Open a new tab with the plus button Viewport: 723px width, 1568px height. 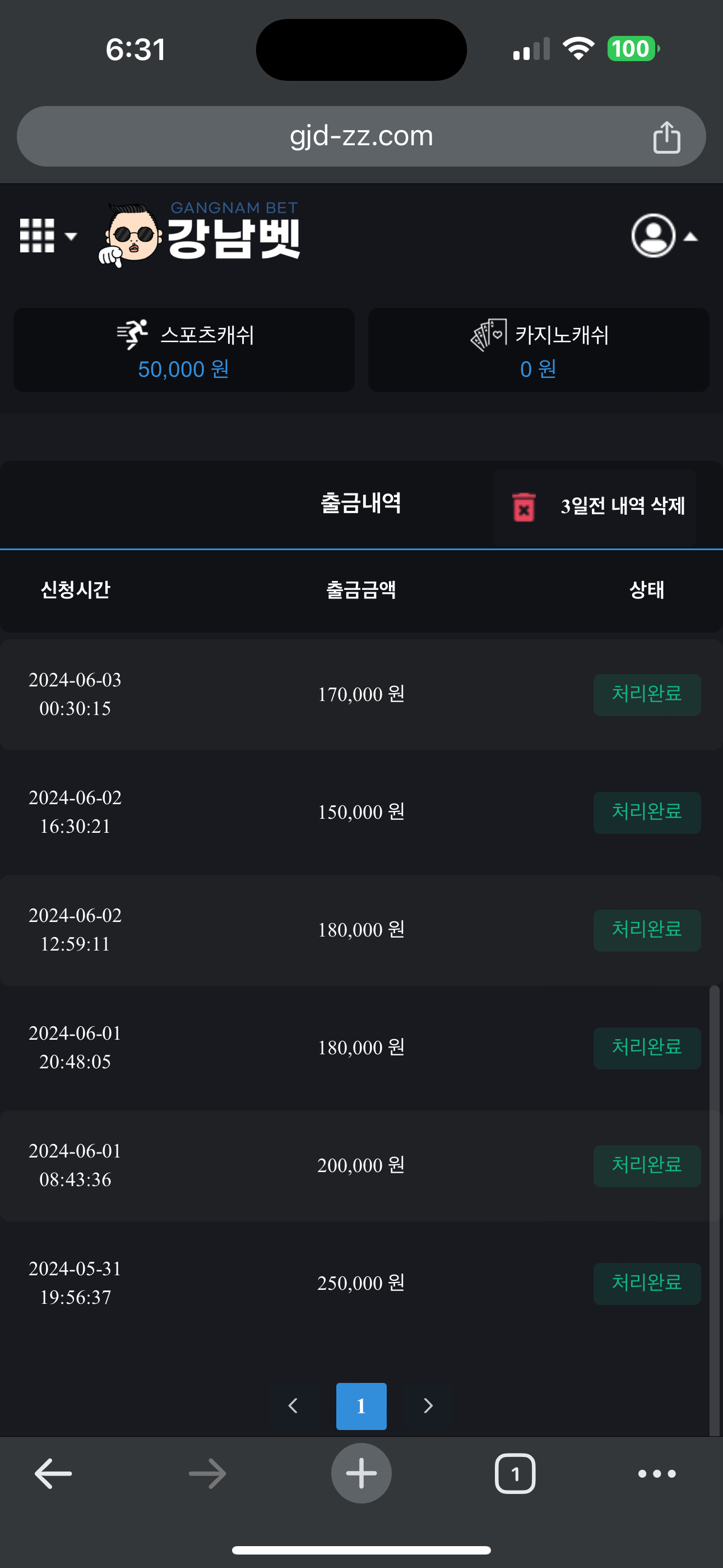point(361,1474)
